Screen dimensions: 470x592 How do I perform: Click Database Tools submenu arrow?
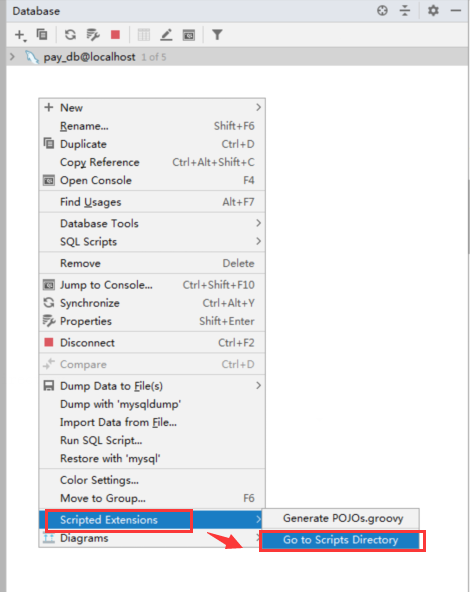258,223
